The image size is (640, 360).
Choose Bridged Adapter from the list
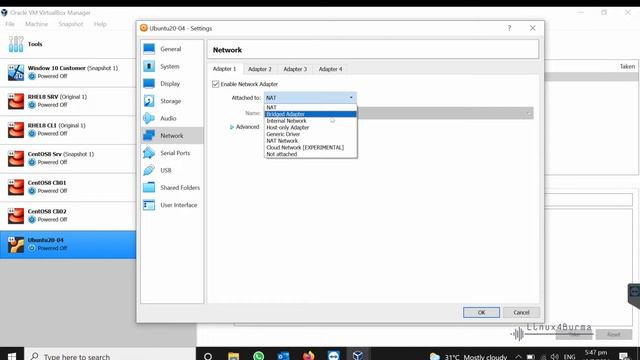pos(311,114)
